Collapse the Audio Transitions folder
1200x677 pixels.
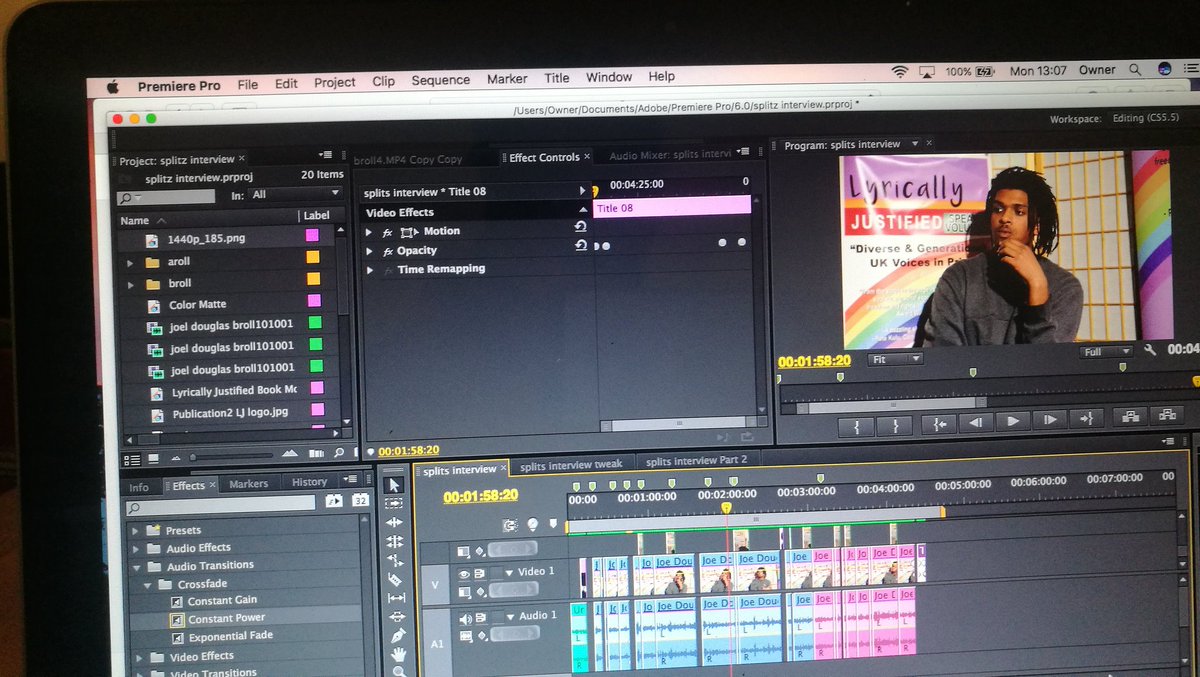click(x=136, y=566)
